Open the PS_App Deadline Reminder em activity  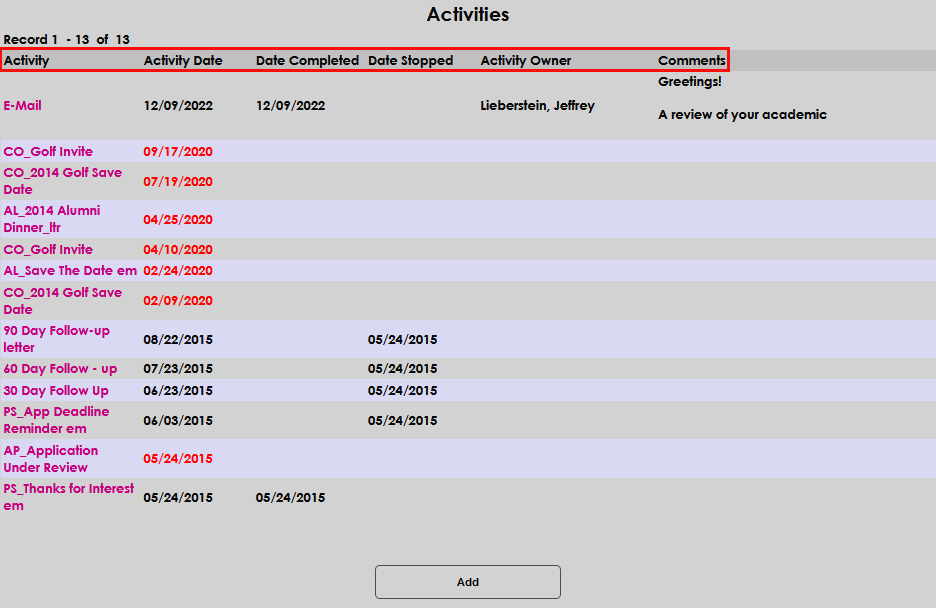[56, 420]
